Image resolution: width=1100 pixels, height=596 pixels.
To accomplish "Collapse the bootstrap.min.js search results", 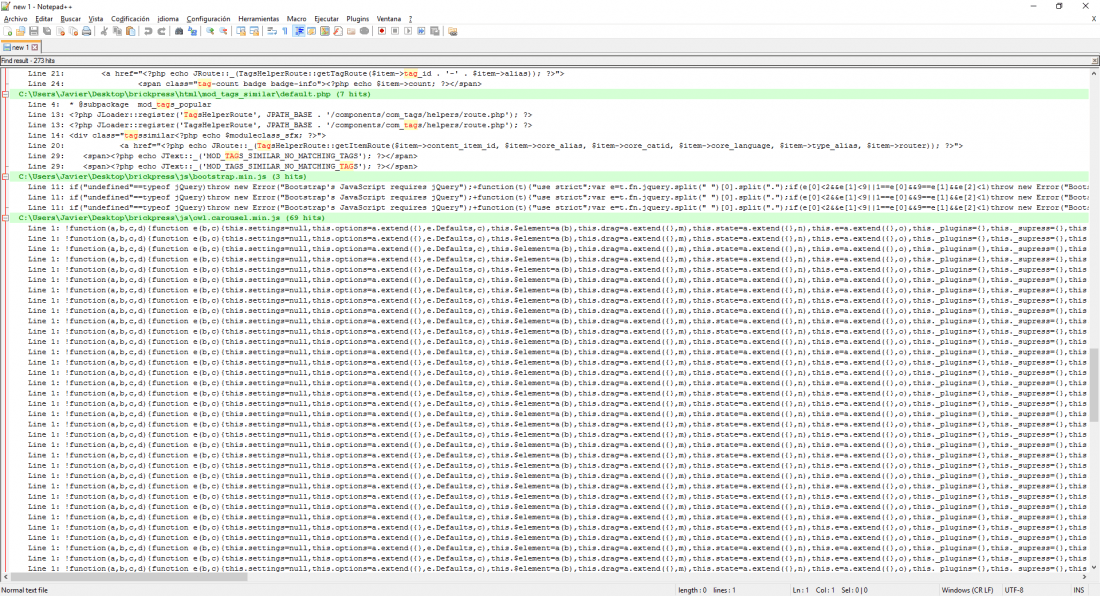I will pos(5,177).
